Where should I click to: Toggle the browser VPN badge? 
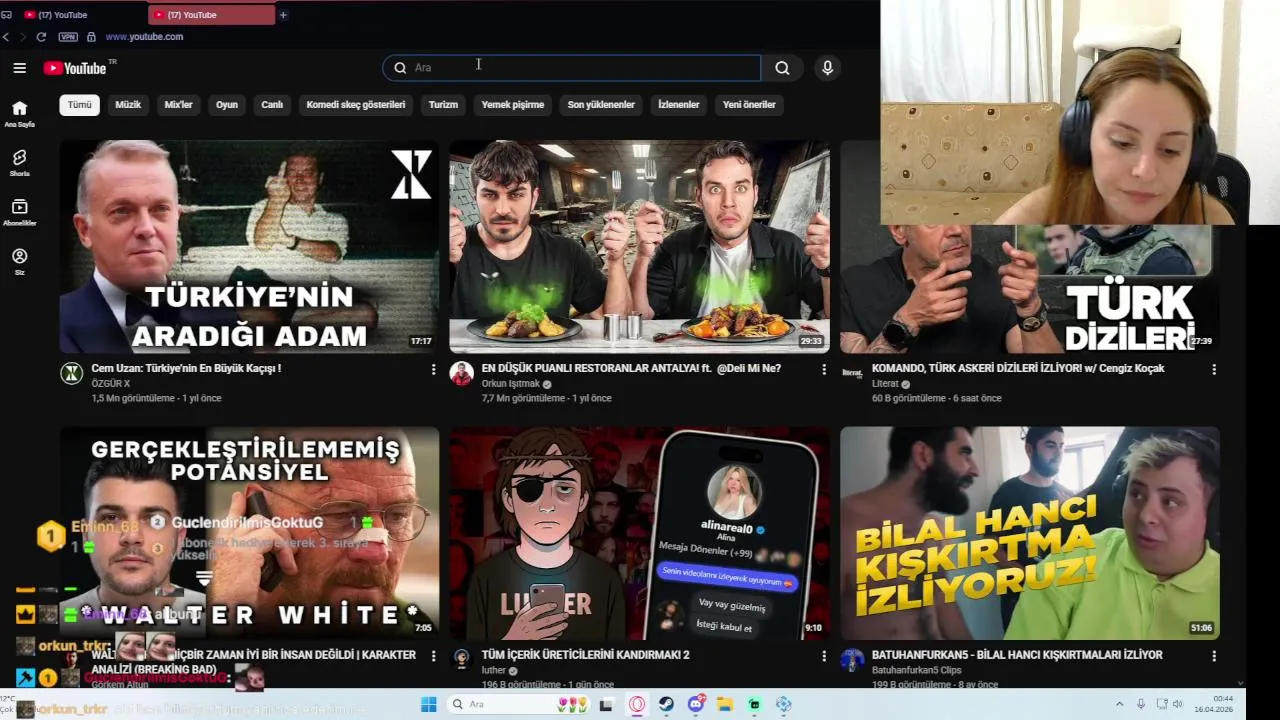68,37
